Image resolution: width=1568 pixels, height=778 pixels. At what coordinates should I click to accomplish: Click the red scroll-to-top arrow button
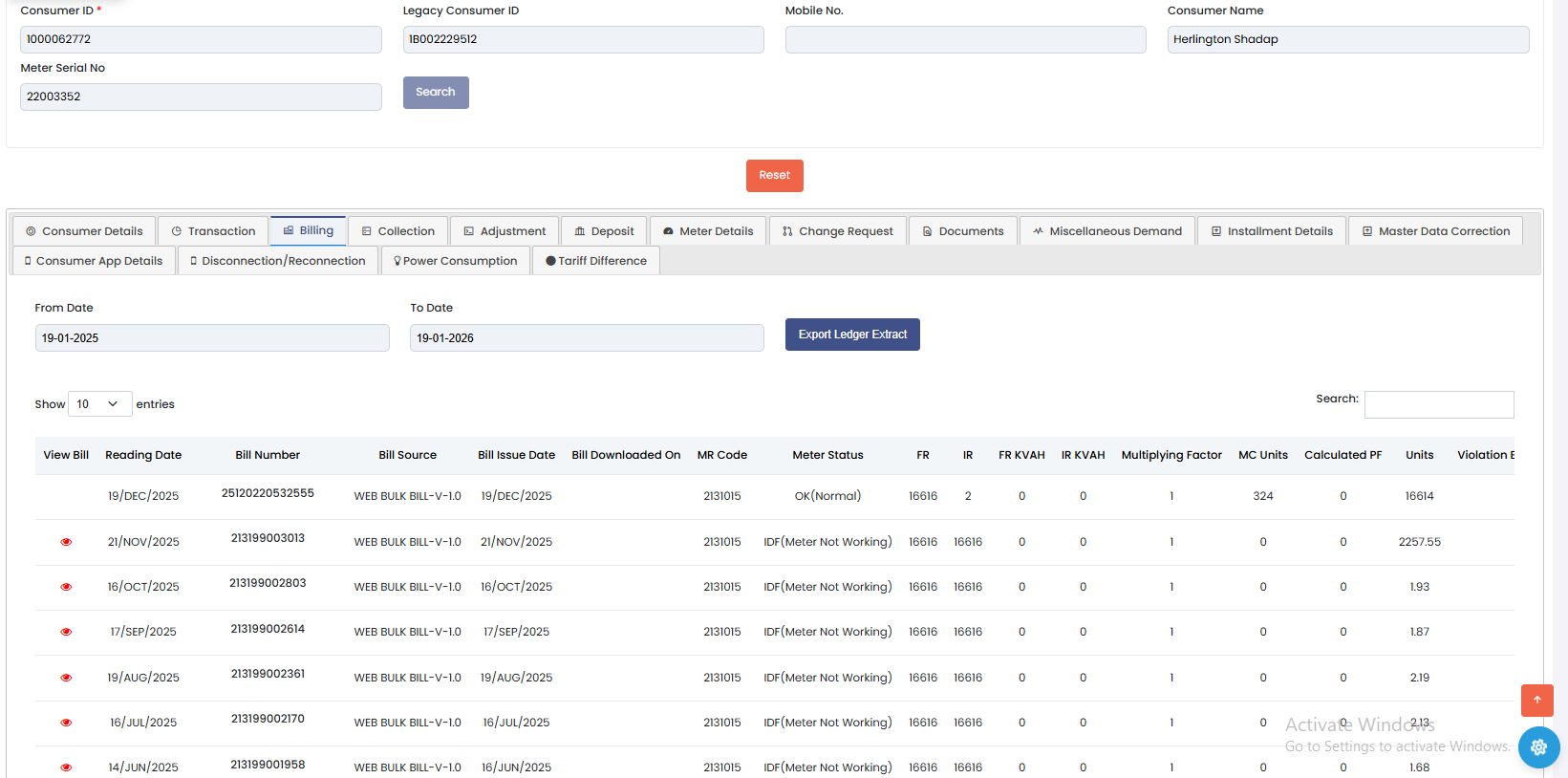pyautogui.click(x=1536, y=701)
